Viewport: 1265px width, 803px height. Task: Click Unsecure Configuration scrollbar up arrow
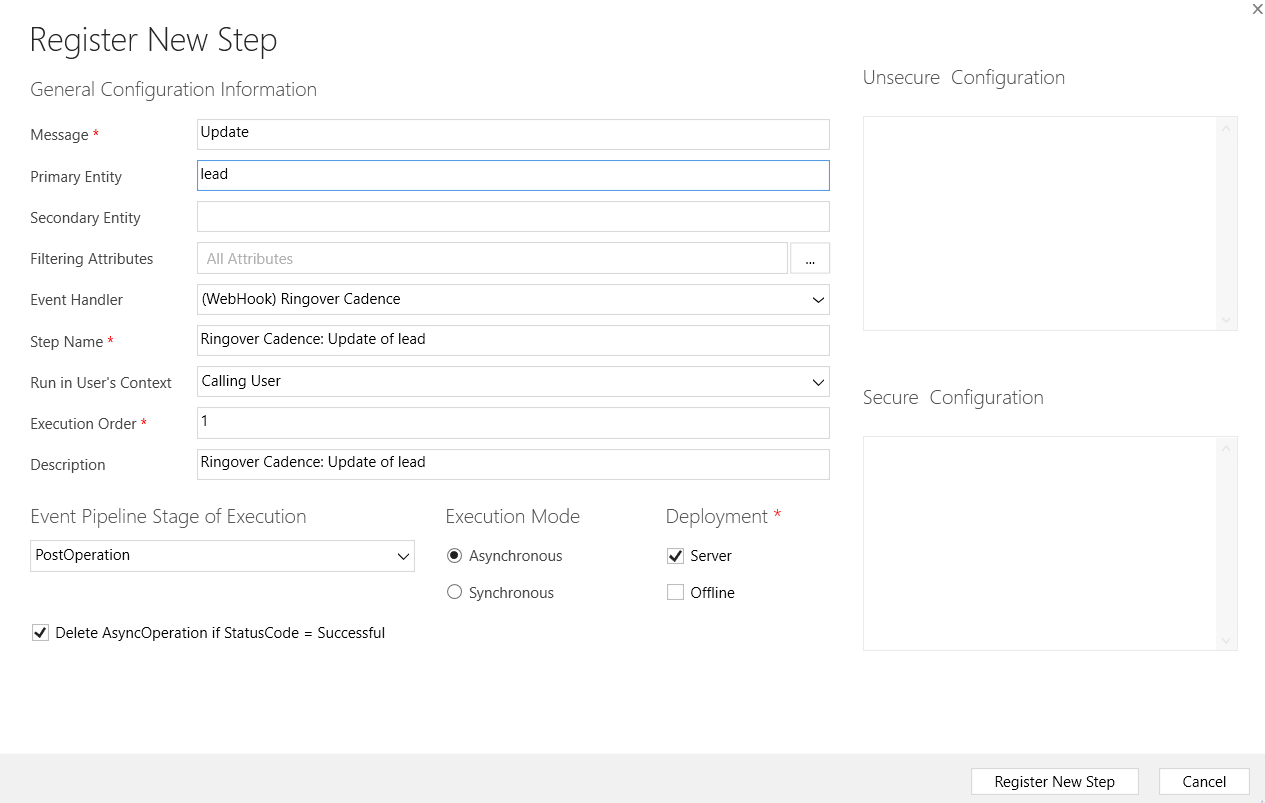click(1226, 128)
